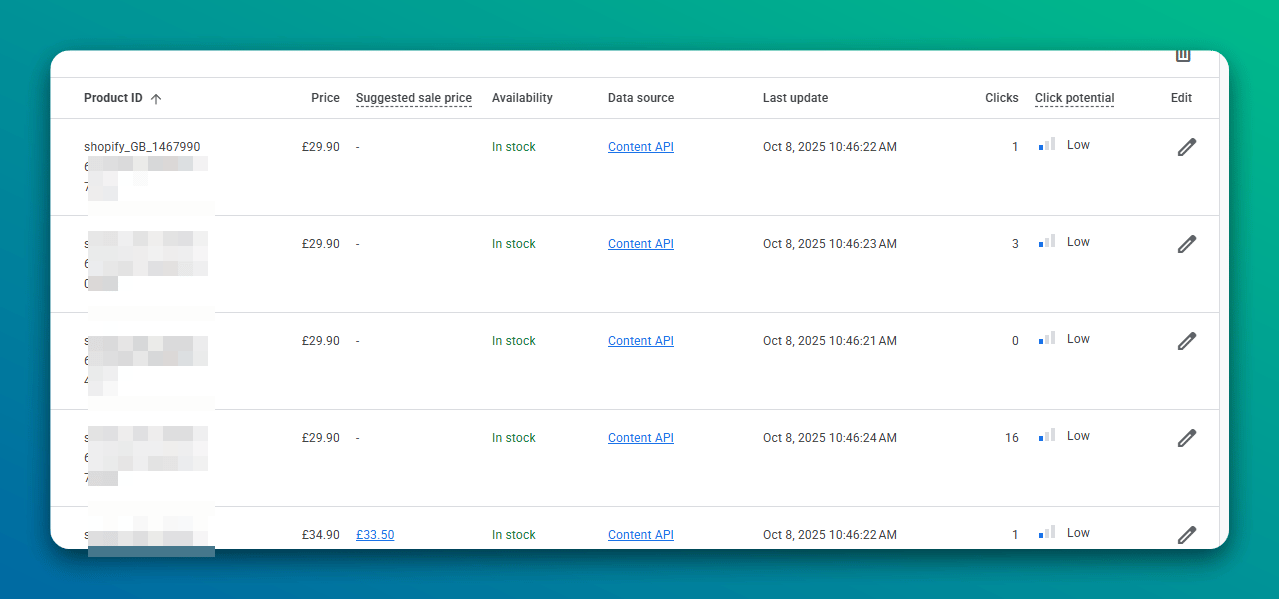Select the click potential bars on the last row
This screenshot has height=599, width=1279.
1046,532
